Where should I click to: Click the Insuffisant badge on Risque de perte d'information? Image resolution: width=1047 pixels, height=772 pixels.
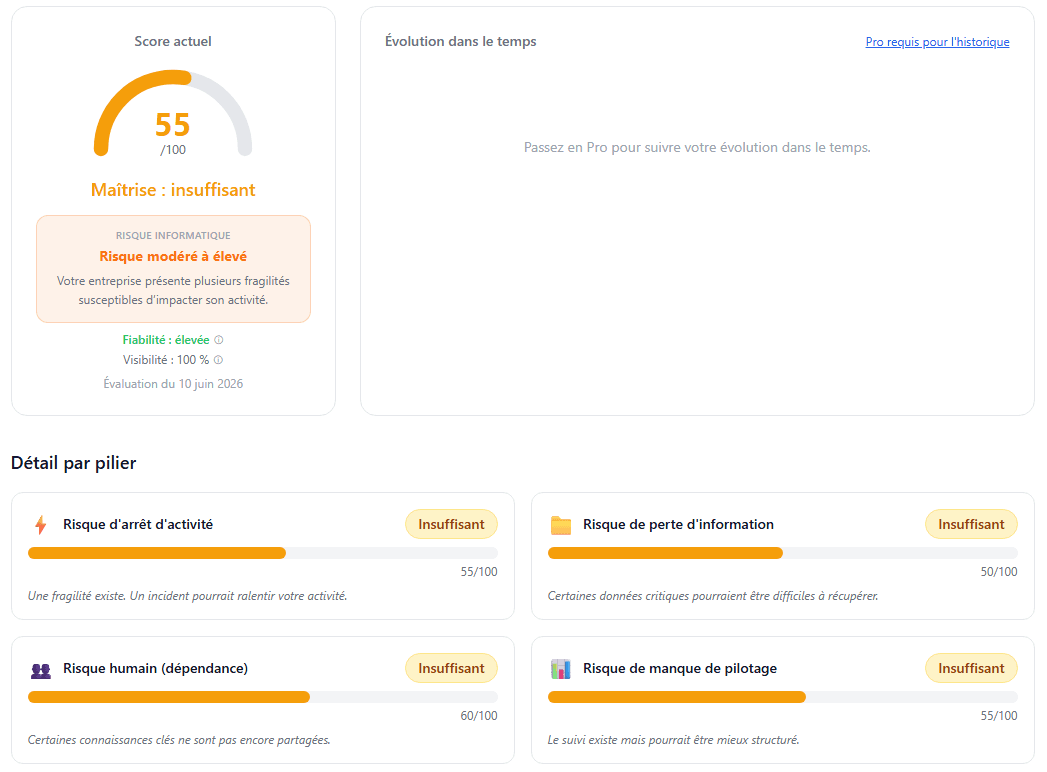[971, 524]
